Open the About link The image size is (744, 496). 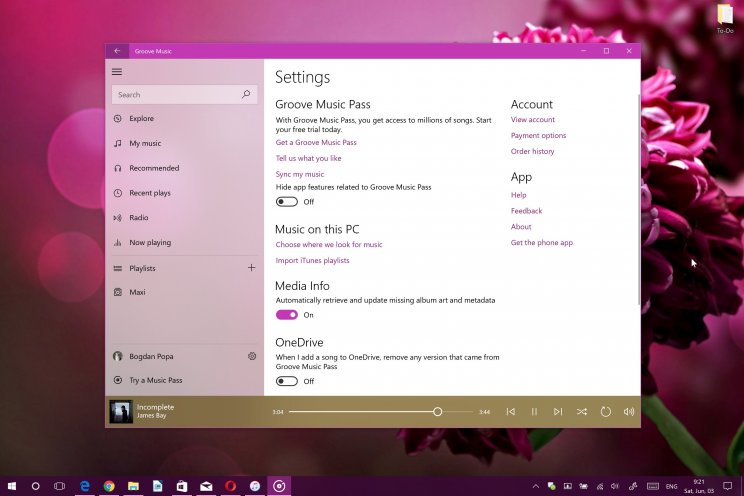tap(521, 226)
